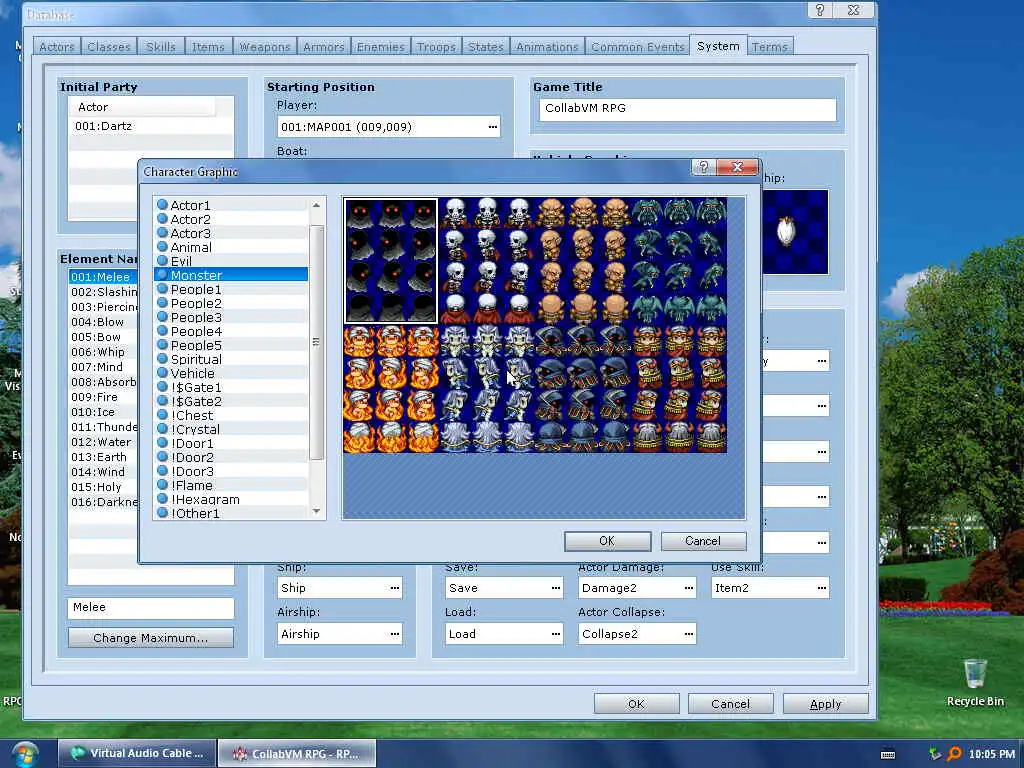The width and height of the screenshot is (1024, 768).
Task: Click Help button in Character Graphic dialog
Action: click(x=703, y=167)
